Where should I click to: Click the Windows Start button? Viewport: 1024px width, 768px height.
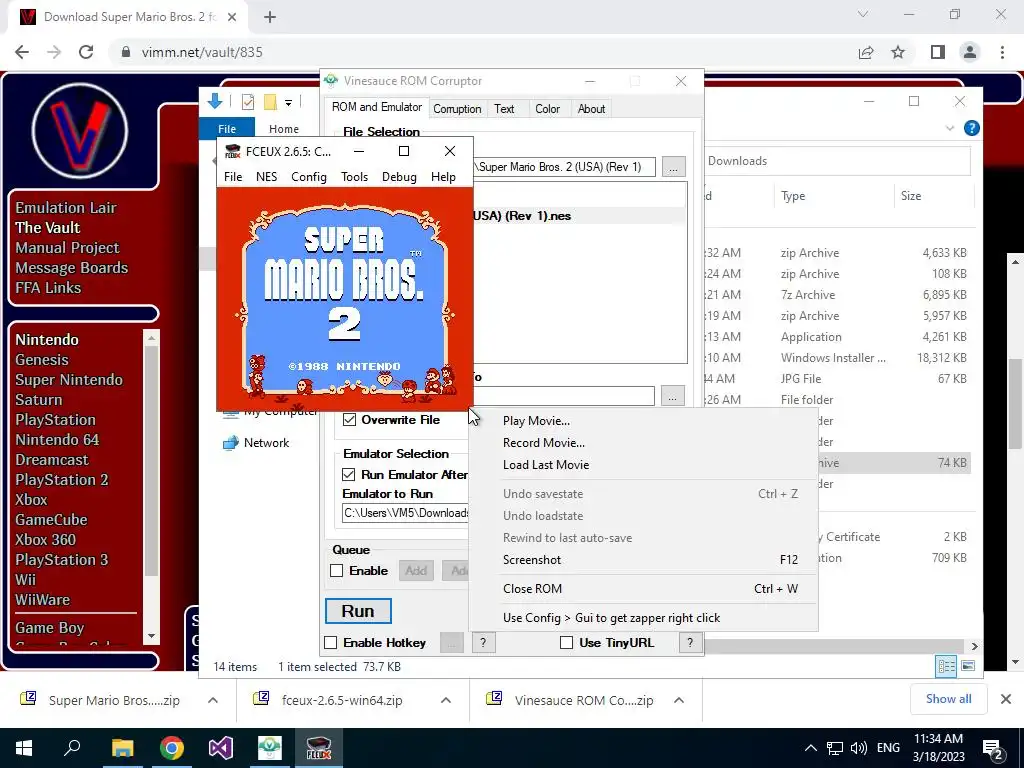click(x=24, y=748)
